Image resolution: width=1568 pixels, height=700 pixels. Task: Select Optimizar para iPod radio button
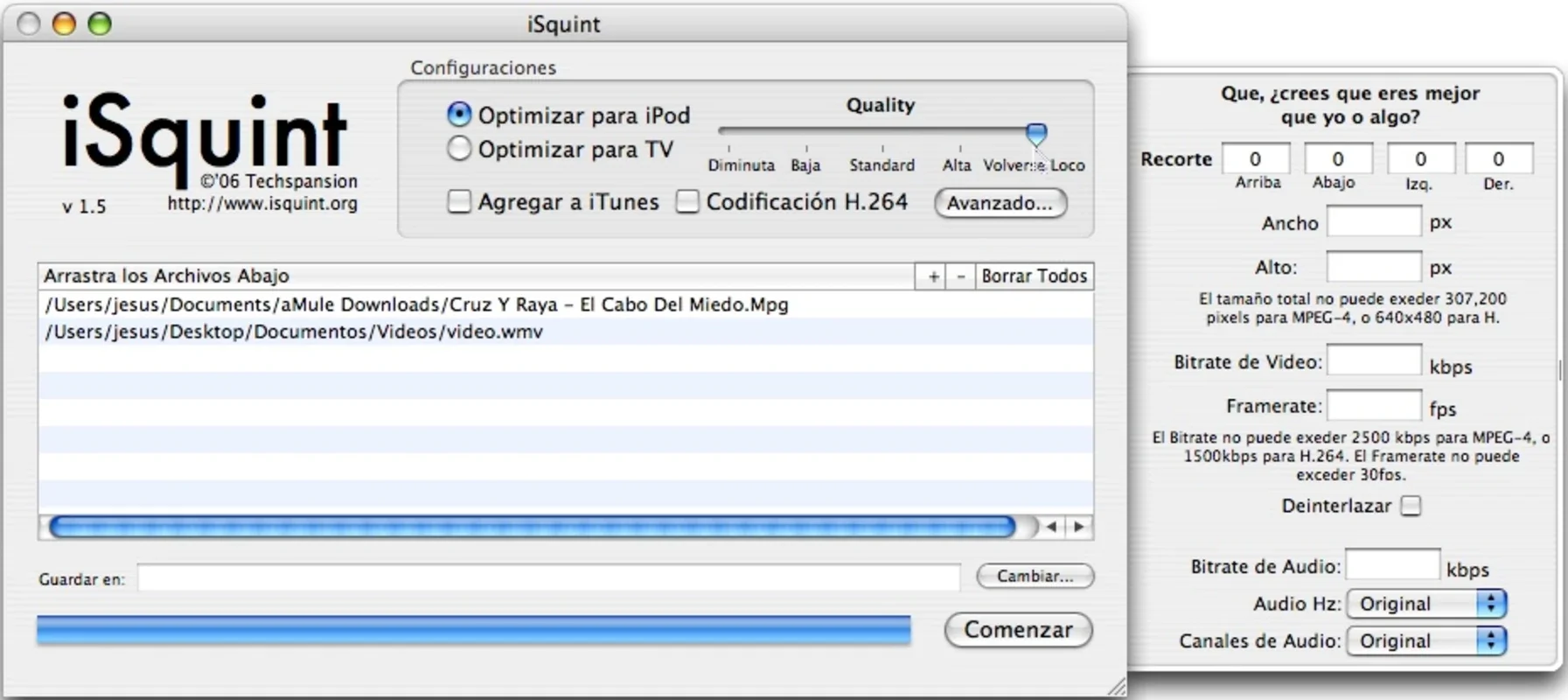(x=459, y=115)
